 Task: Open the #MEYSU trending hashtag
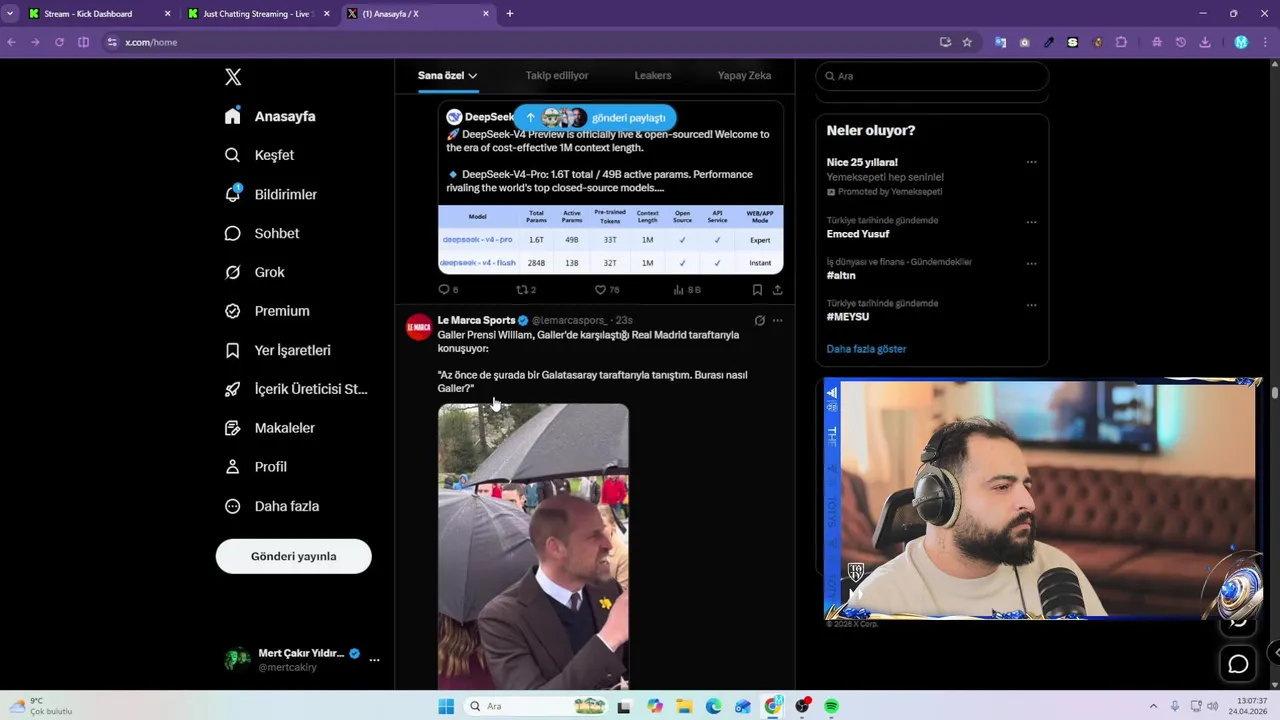point(848,316)
